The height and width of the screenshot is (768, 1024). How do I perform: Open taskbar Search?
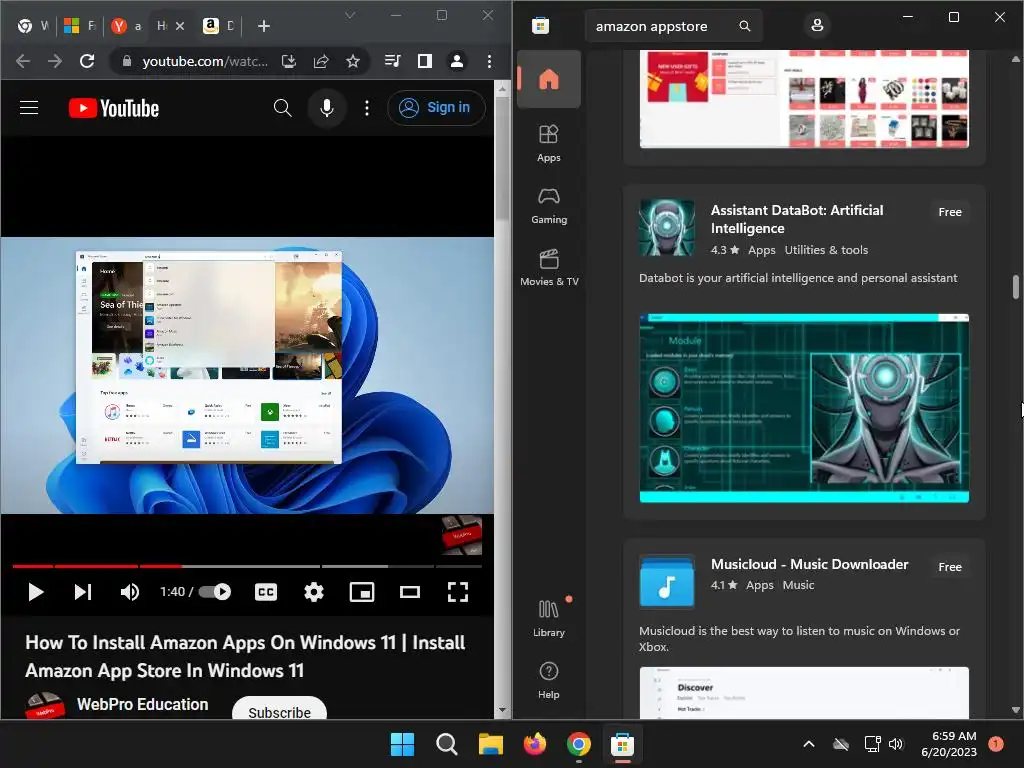pyautogui.click(x=447, y=744)
